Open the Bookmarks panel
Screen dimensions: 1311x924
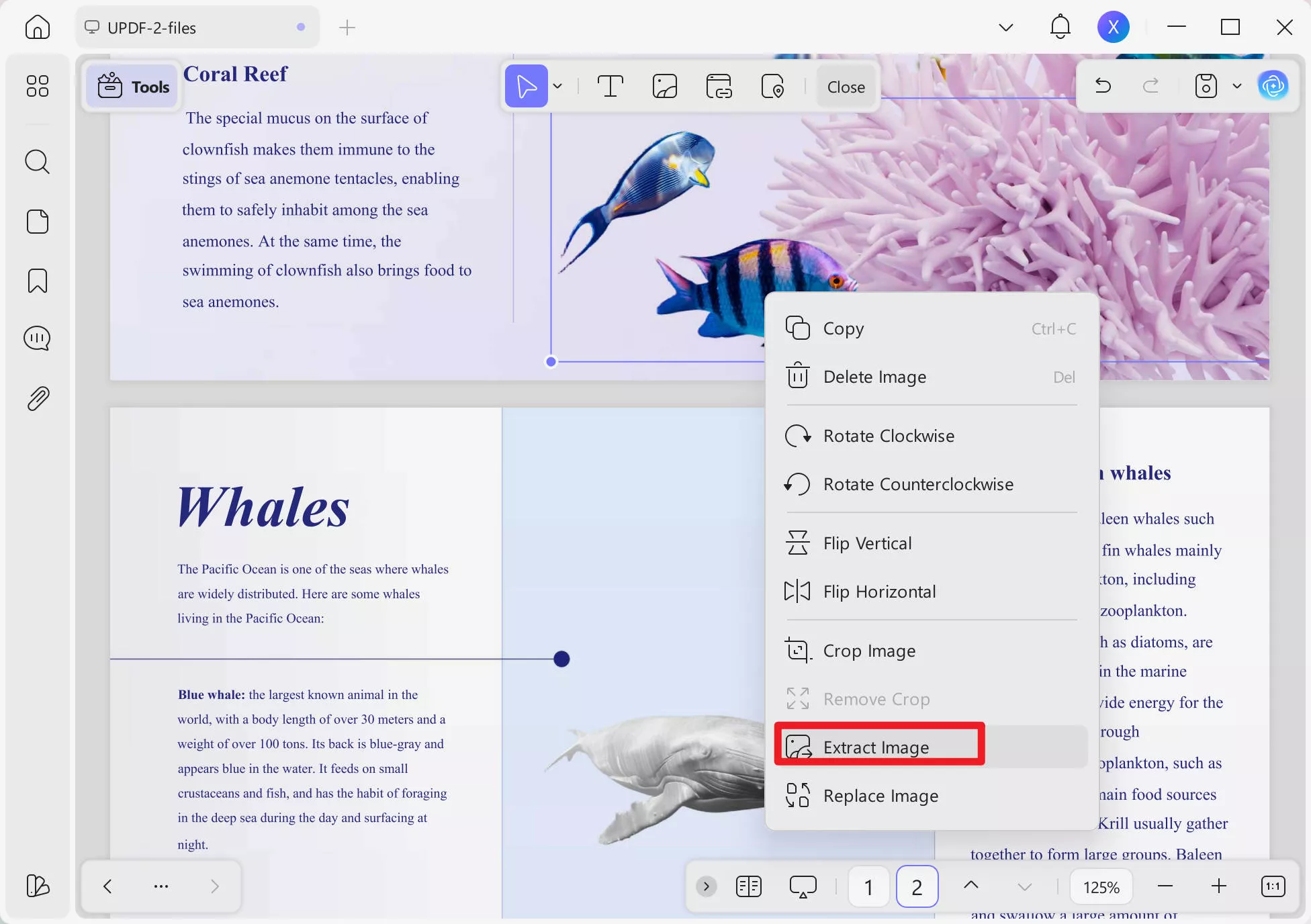[x=38, y=281]
